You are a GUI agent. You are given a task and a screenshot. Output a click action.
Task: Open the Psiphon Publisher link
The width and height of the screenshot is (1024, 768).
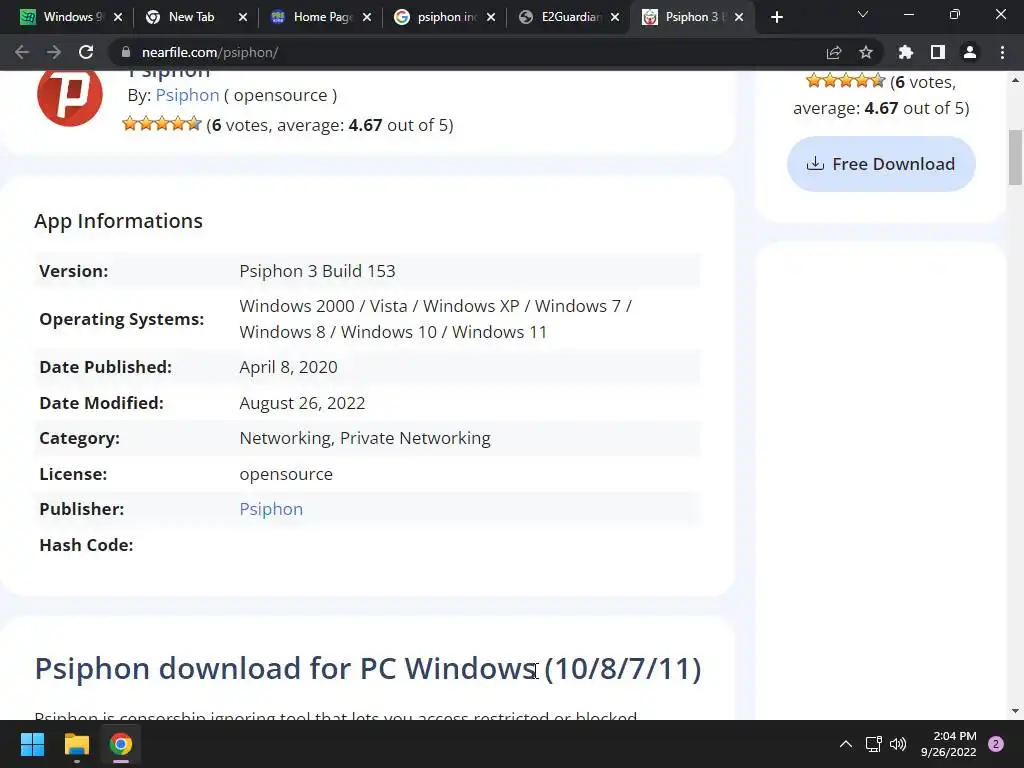pyautogui.click(x=271, y=509)
